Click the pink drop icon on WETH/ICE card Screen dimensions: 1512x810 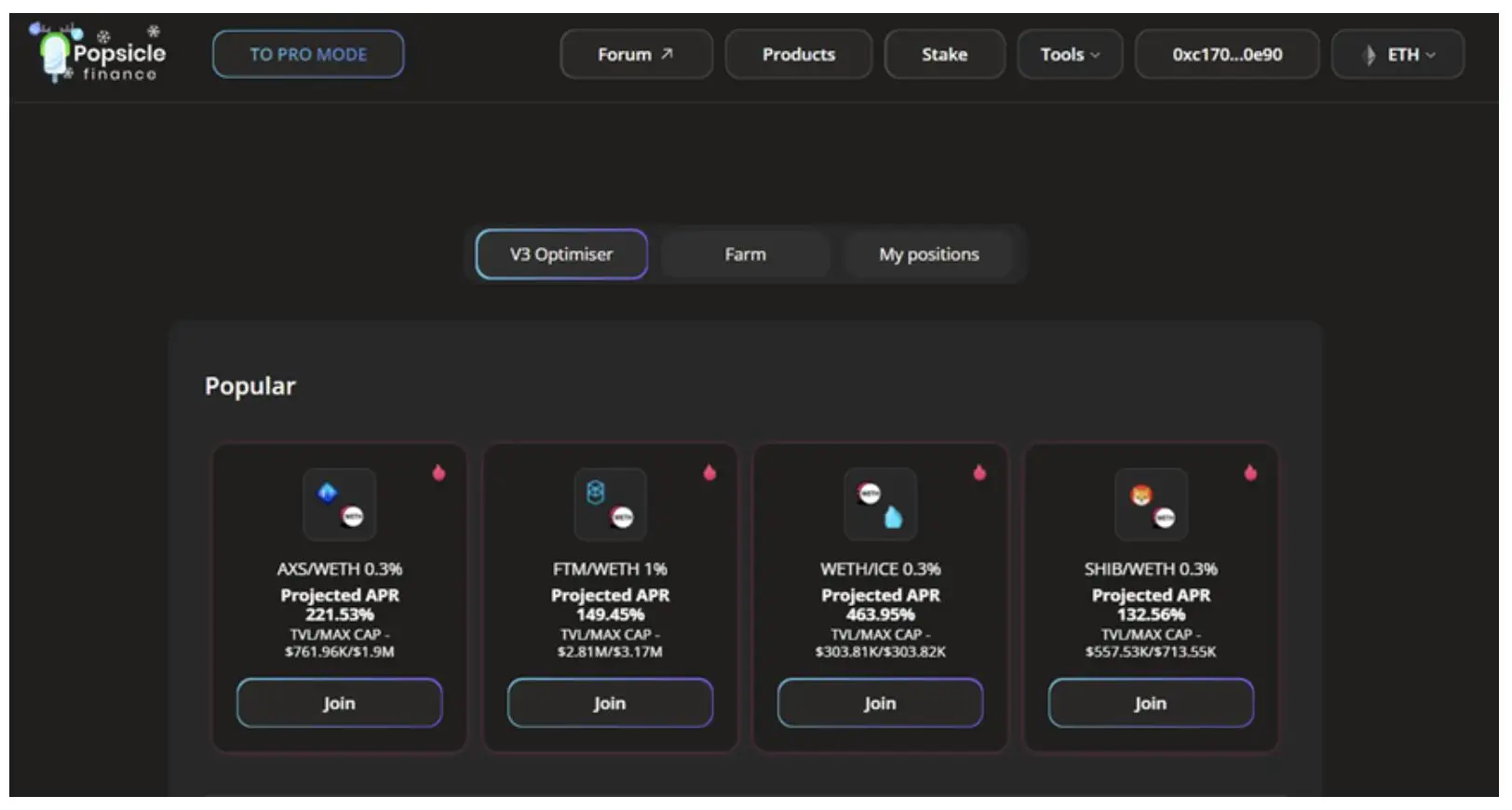point(979,473)
